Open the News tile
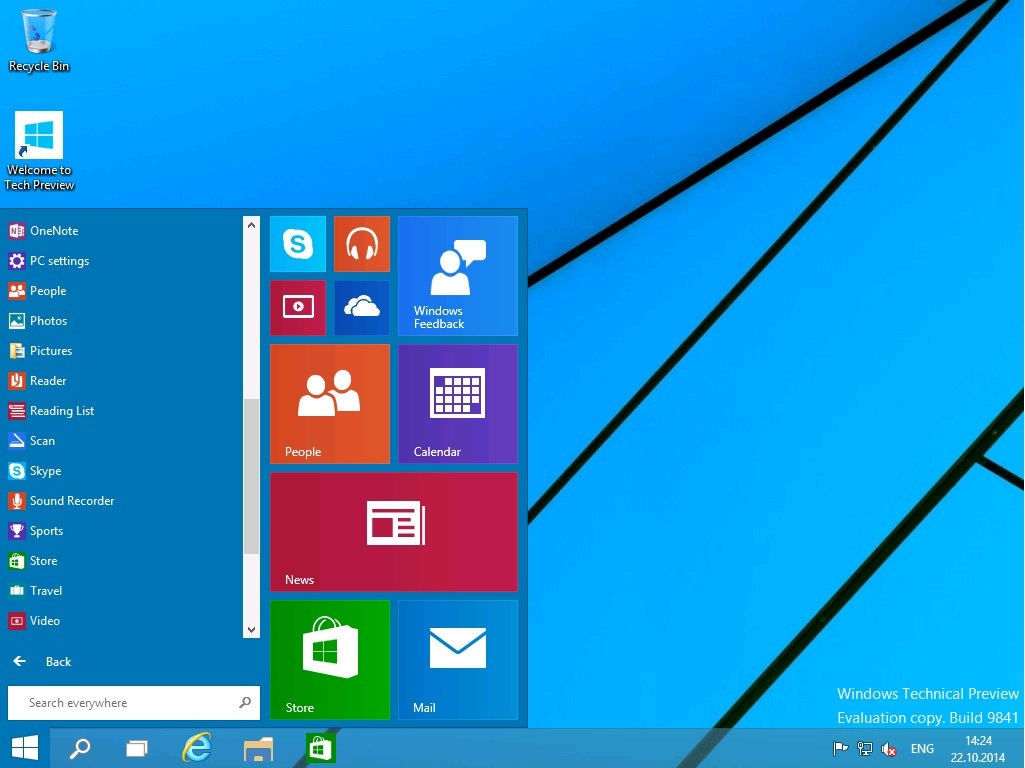The width and height of the screenshot is (1025, 768). coord(394,532)
